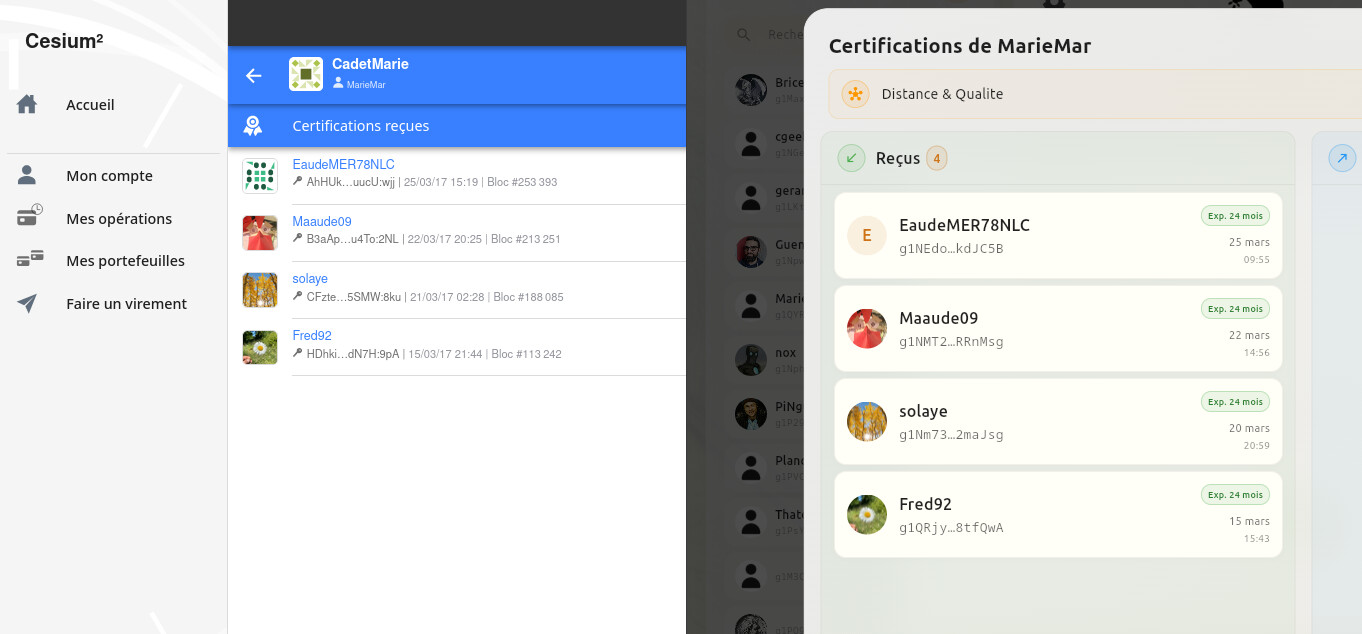
Task: Click the Reçus count badge 4
Action: (x=936, y=158)
